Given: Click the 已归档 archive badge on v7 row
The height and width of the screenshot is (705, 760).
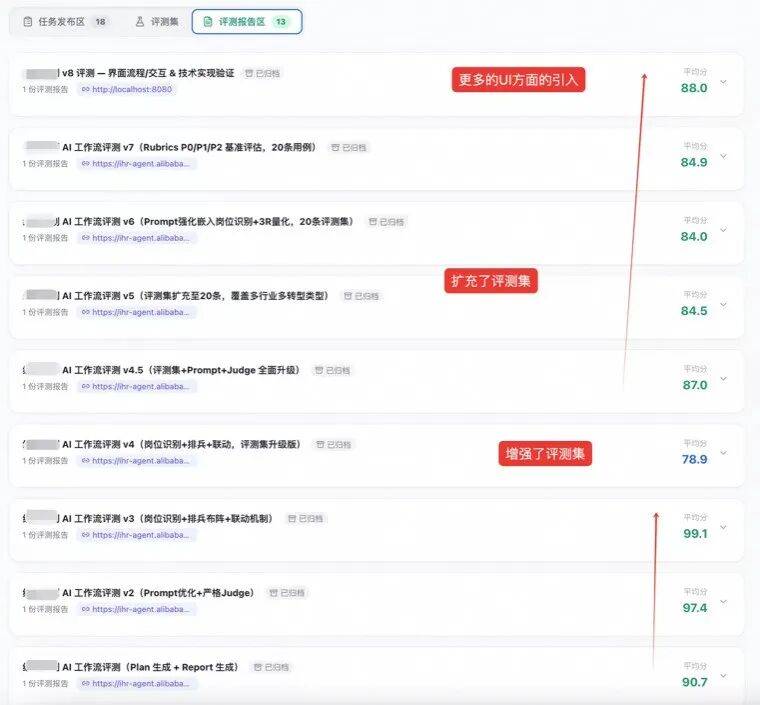Looking at the screenshot, I should tap(349, 147).
